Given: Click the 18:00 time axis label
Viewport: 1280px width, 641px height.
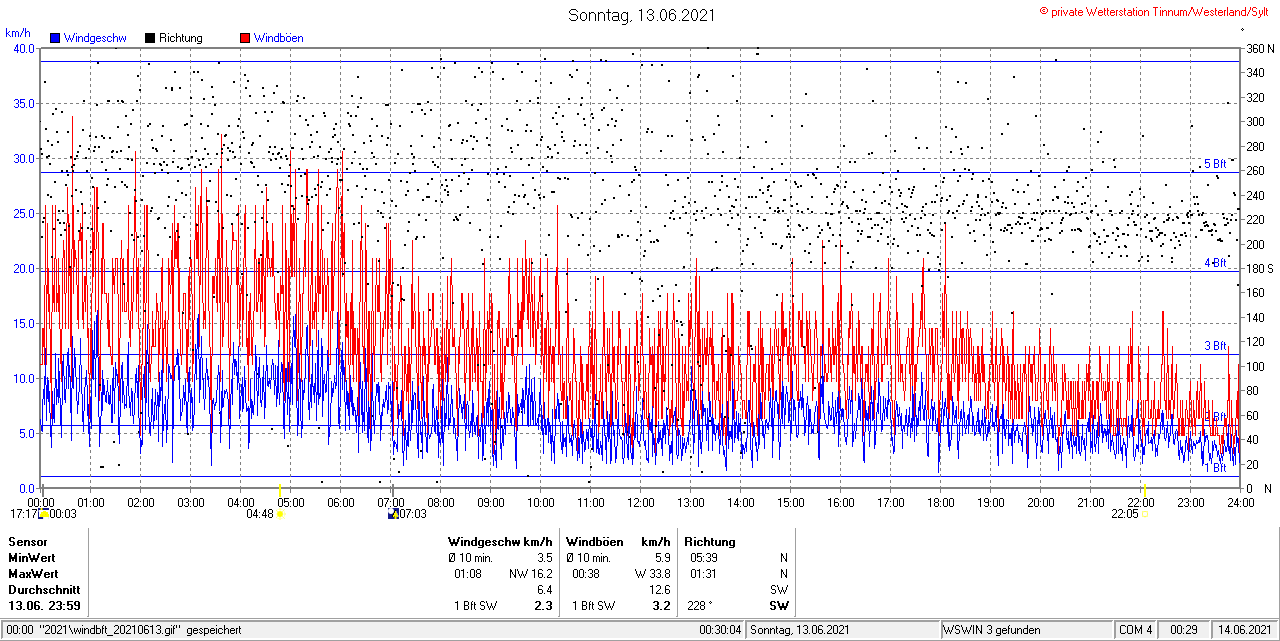Looking at the screenshot, I should (941, 503).
